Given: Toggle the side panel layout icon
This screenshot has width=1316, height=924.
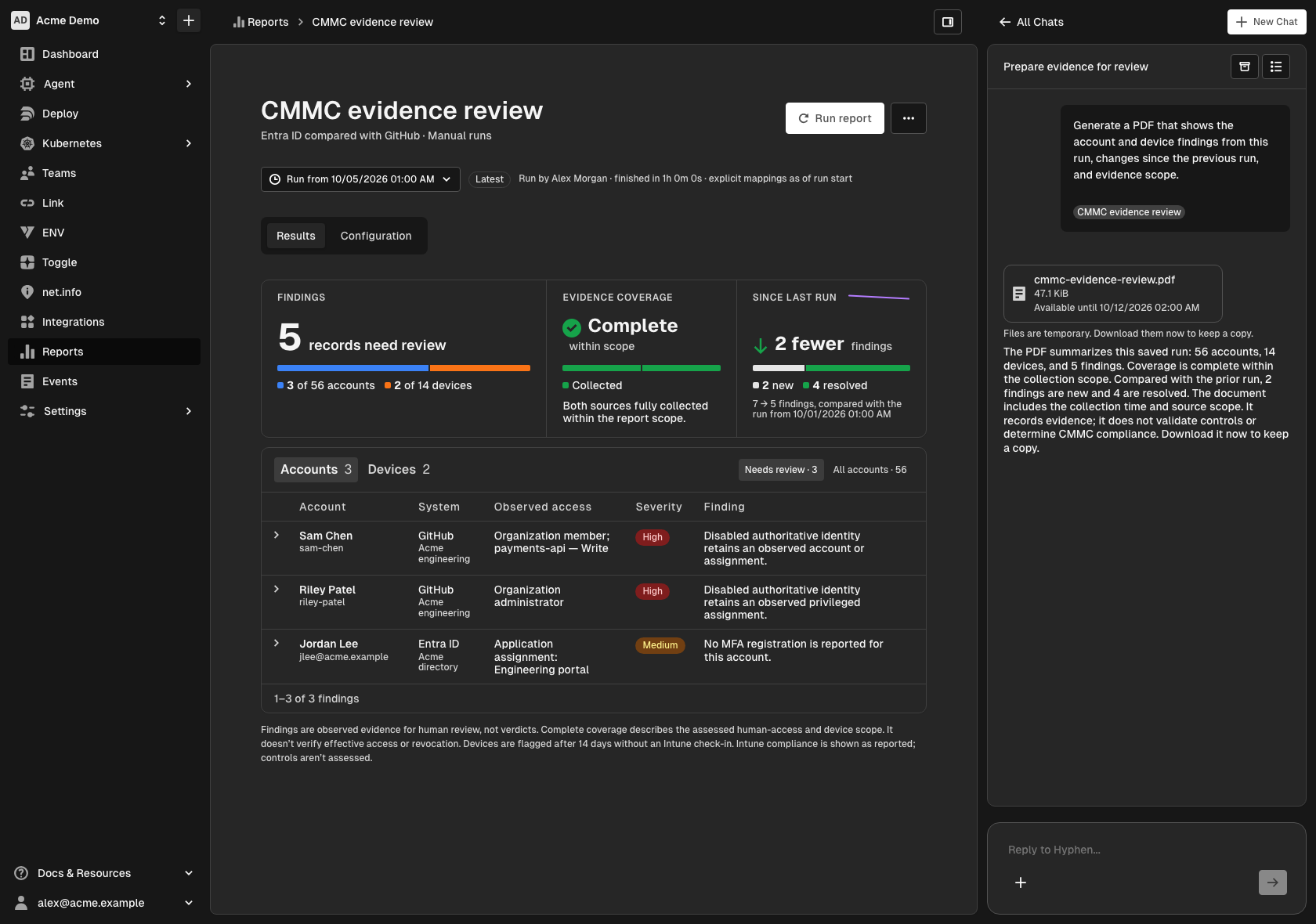Looking at the screenshot, I should pyautogui.click(x=948, y=22).
